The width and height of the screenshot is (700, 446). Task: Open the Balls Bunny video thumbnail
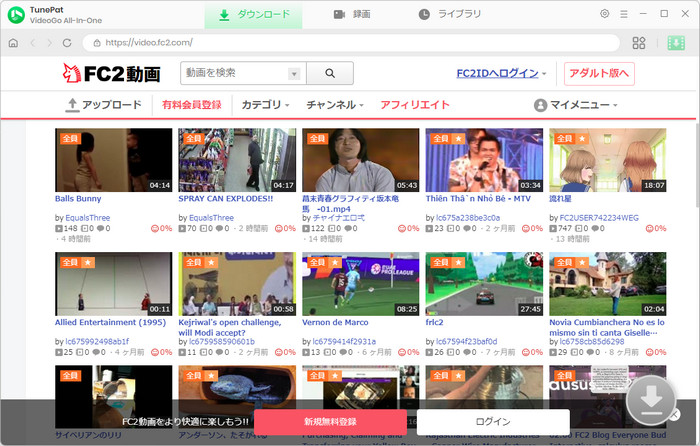pos(113,160)
